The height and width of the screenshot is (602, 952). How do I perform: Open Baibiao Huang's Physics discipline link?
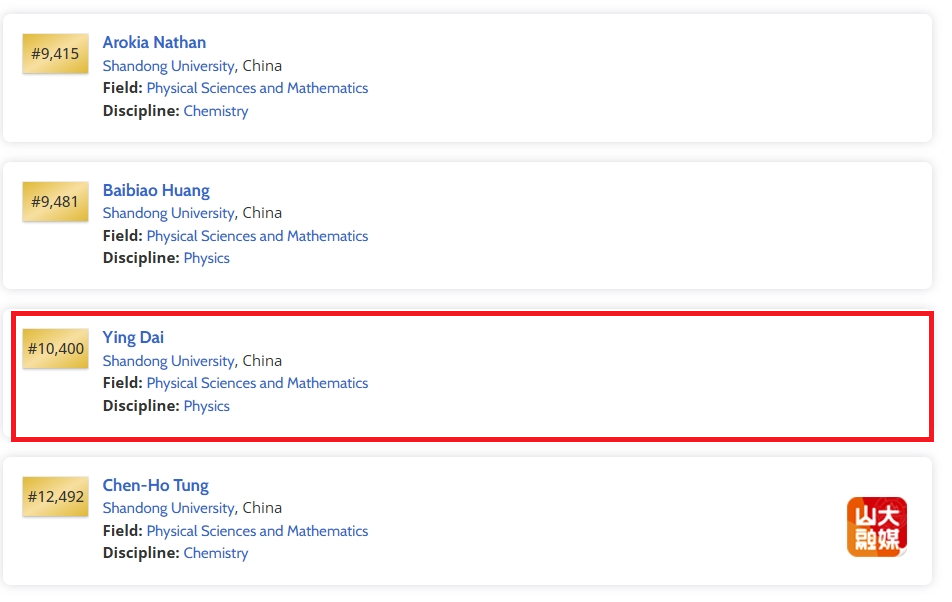click(206, 259)
